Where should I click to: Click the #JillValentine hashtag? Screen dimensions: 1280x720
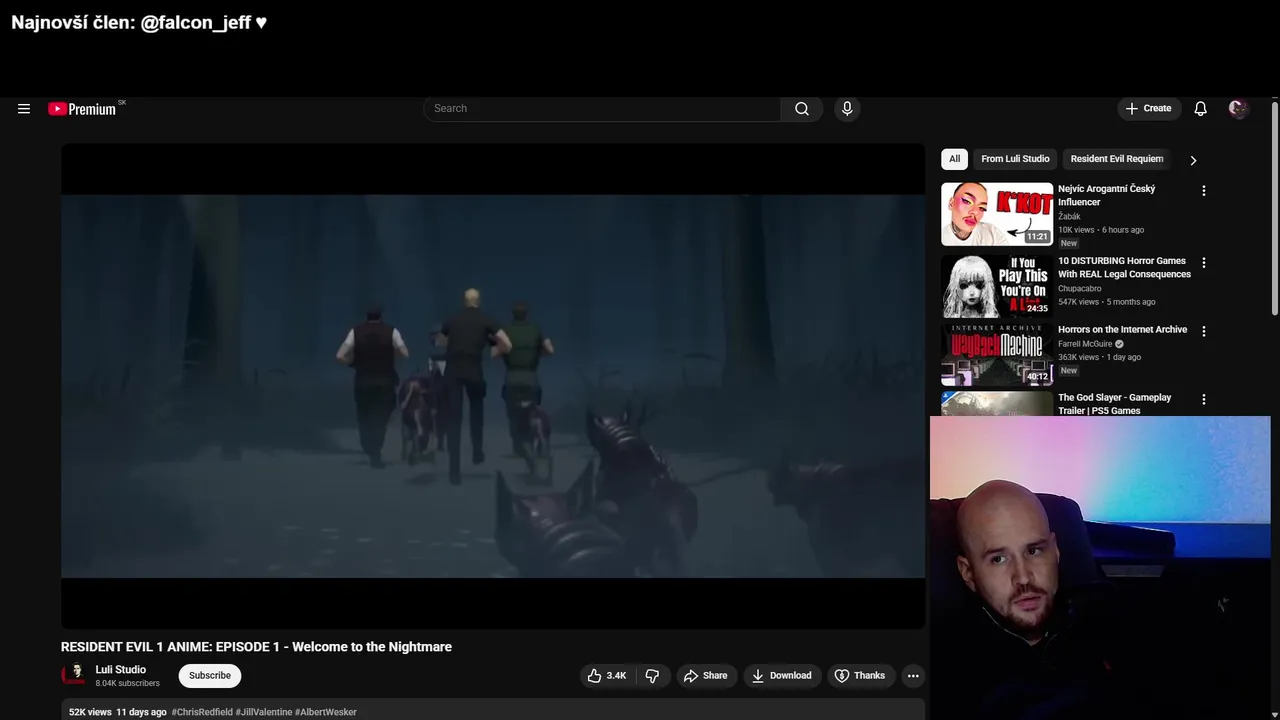[x=264, y=712]
